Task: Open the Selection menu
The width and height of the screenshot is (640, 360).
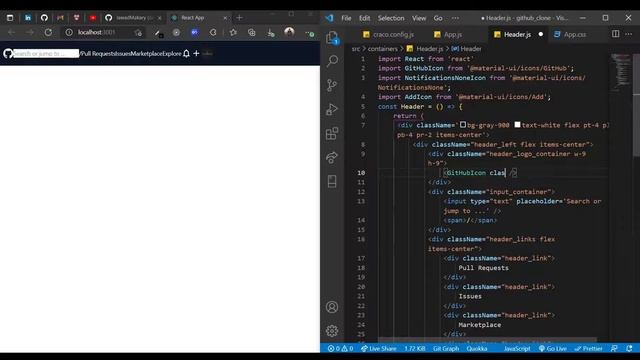Action: point(391,18)
